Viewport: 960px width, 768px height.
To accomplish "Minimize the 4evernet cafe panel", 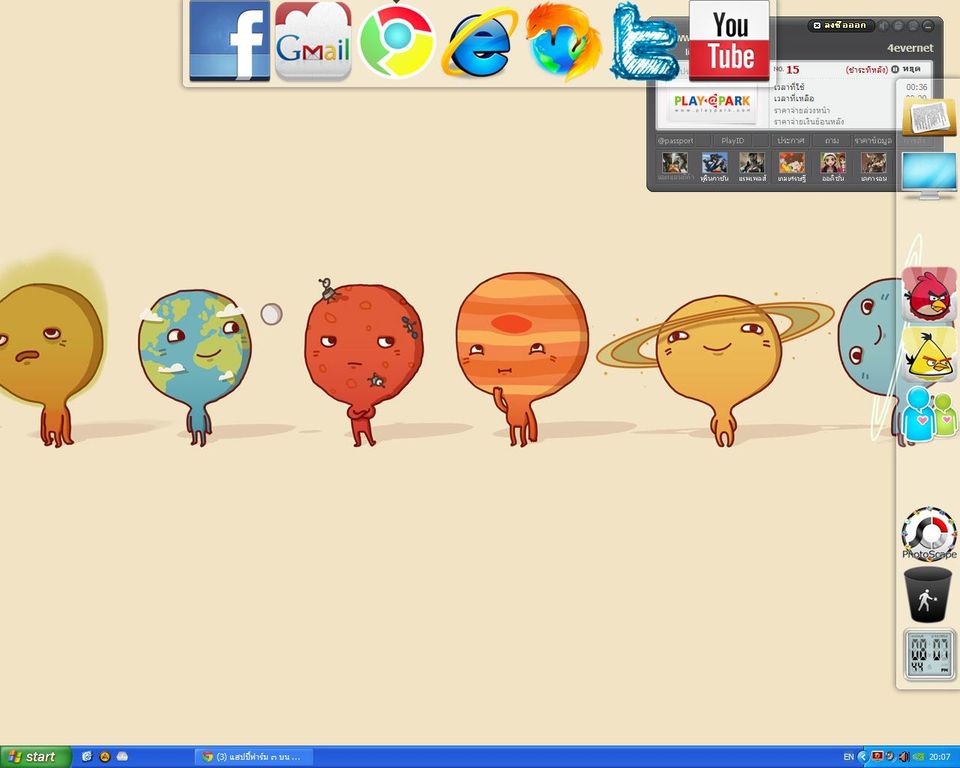I will 928,26.
